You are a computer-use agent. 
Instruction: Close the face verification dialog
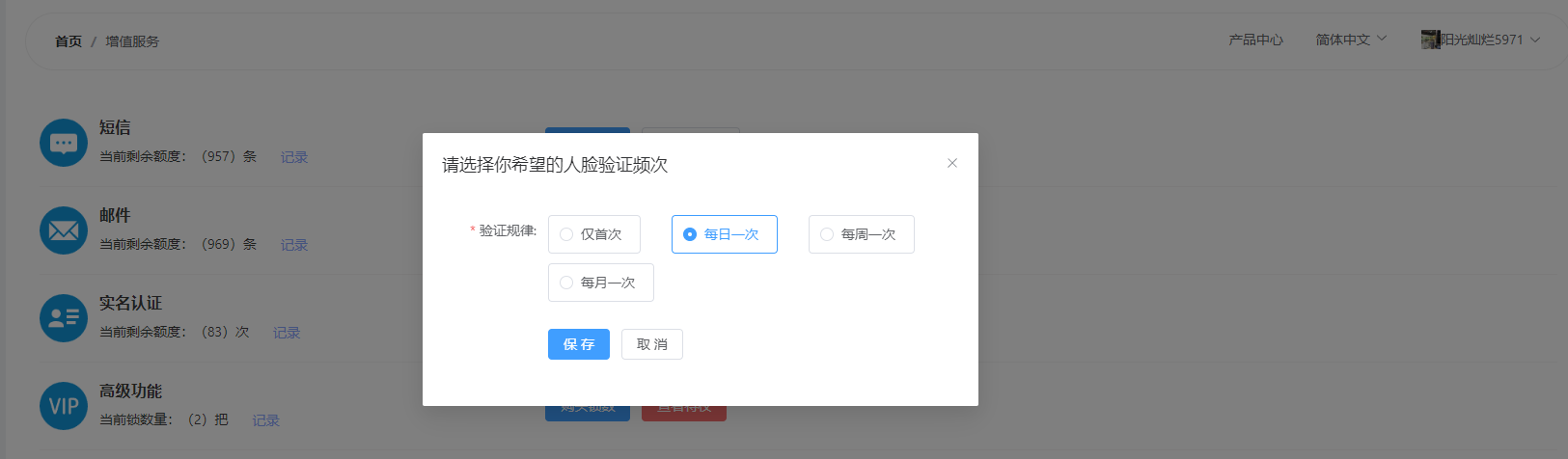(x=952, y=163)
